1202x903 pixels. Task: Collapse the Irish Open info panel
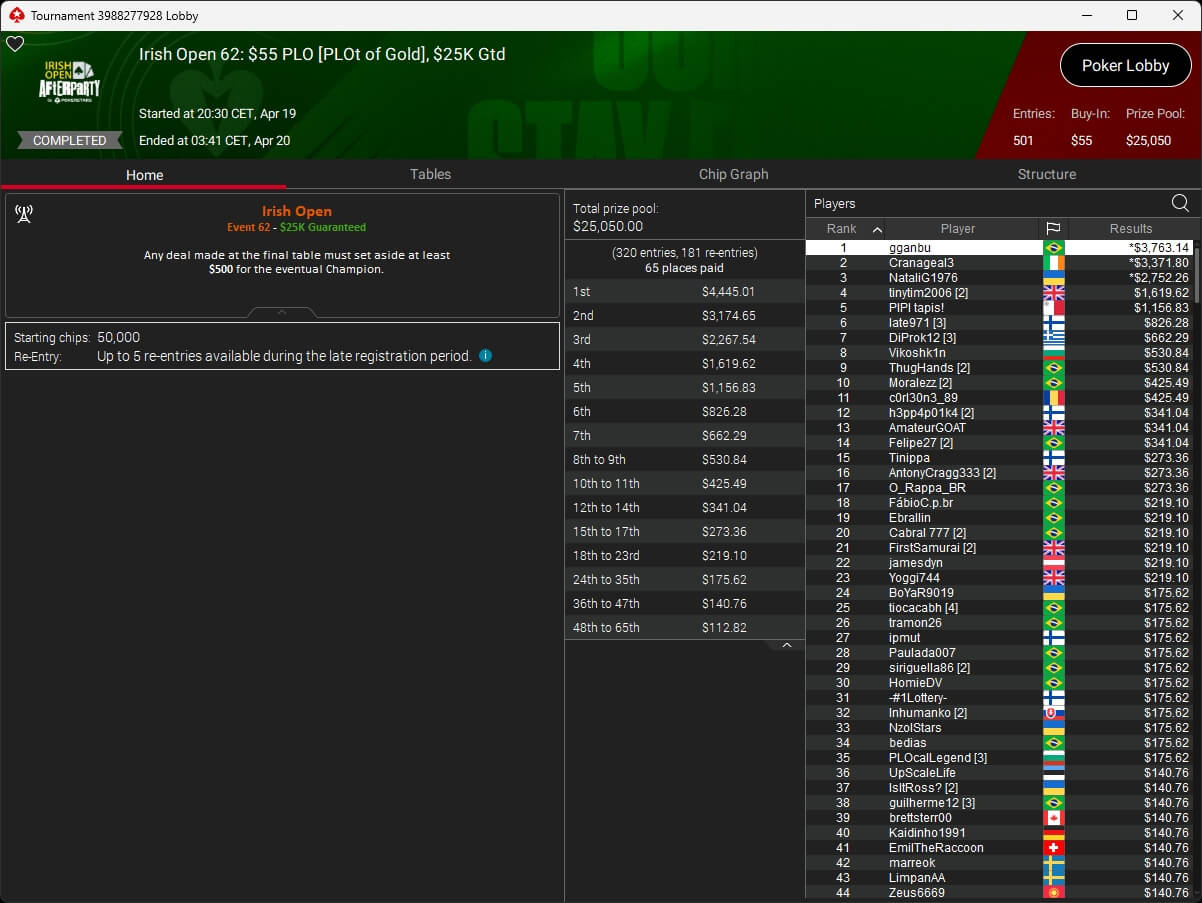(282, 312)
